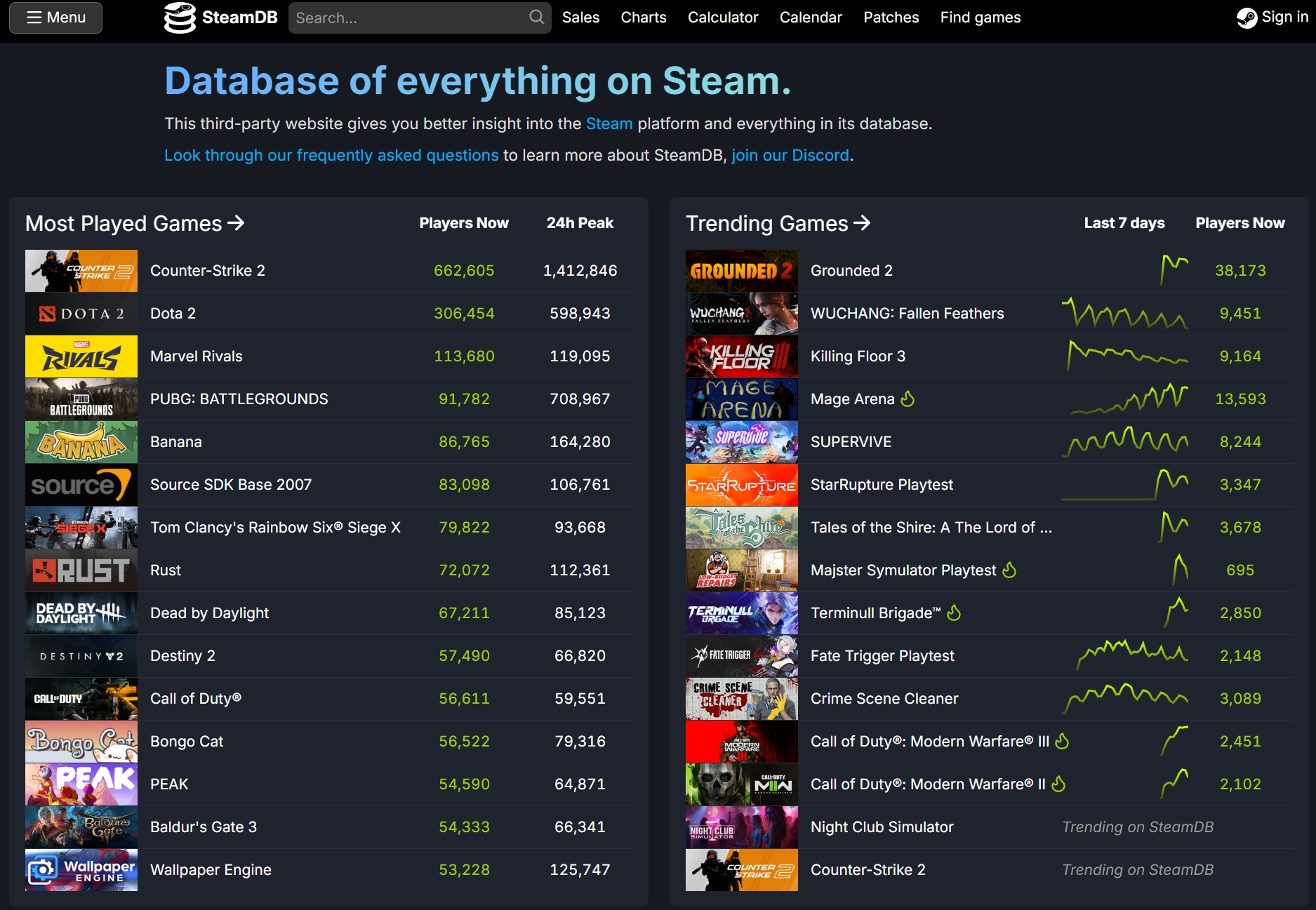Open the Sales page
This screenshot has height=910, width=1316.
[580, 18]
